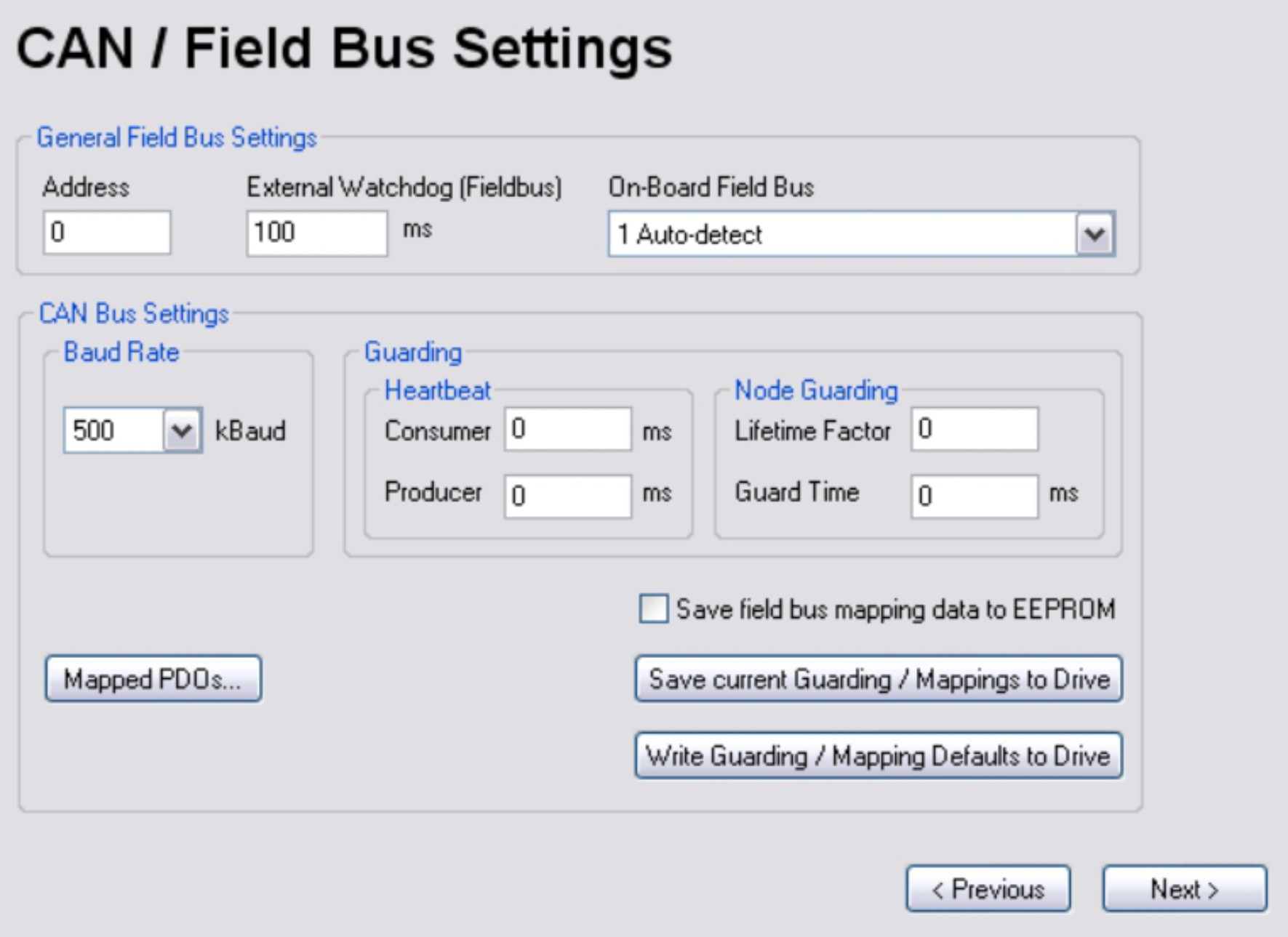1288x937 pixels.
Task: Focus the Address input field
Action: (x=107, y=233)
